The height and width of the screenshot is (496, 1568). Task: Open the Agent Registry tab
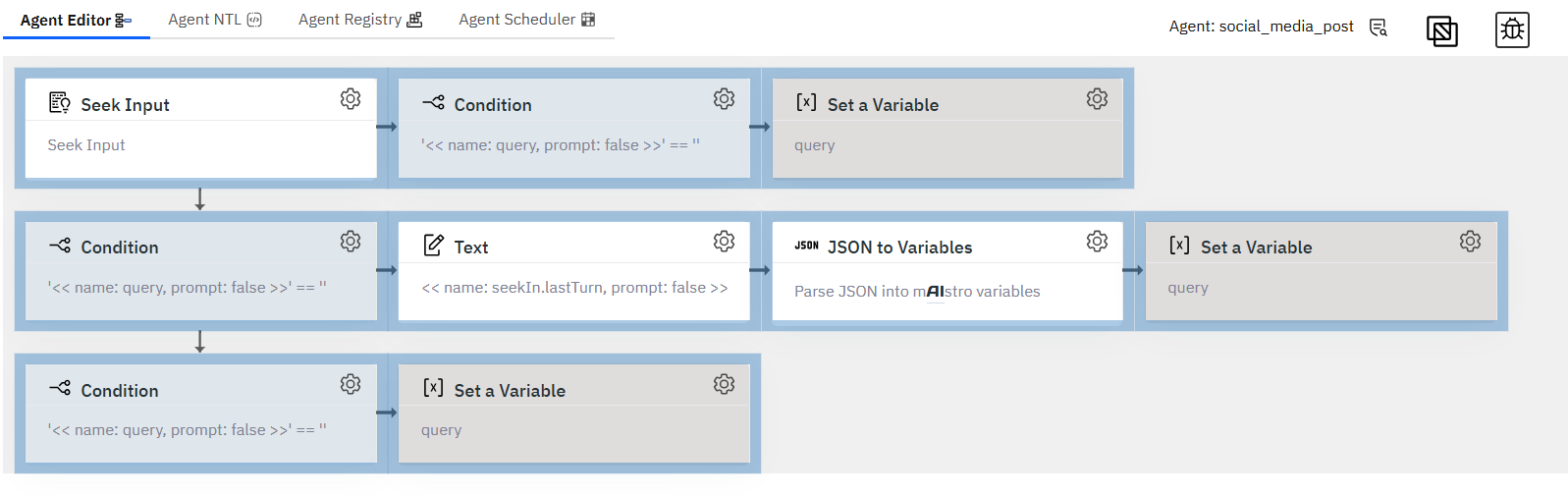pyautogui.click(x=360, y=20)
